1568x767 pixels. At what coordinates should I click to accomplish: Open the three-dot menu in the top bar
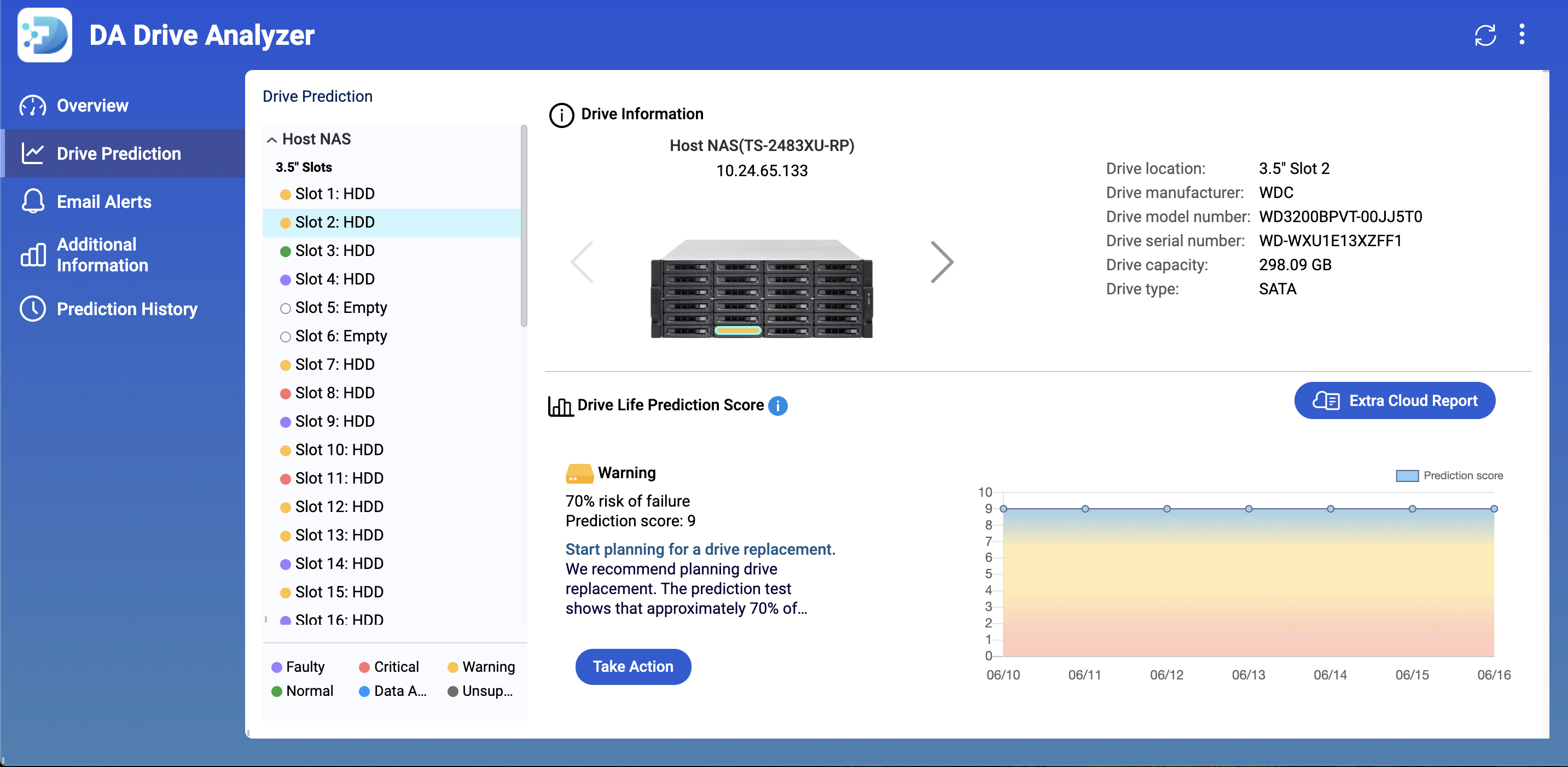click(1523, 34)
